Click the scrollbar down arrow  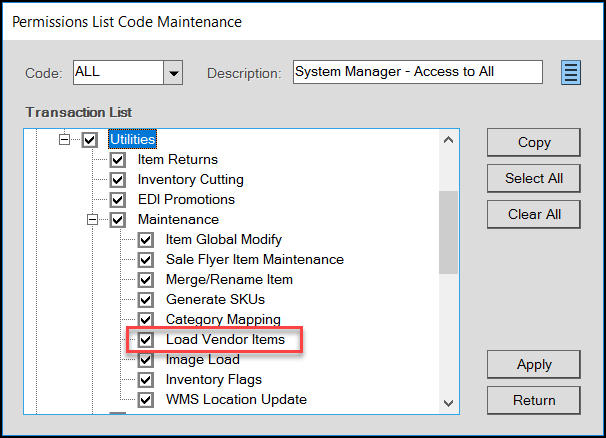click(x=448, y=403)
